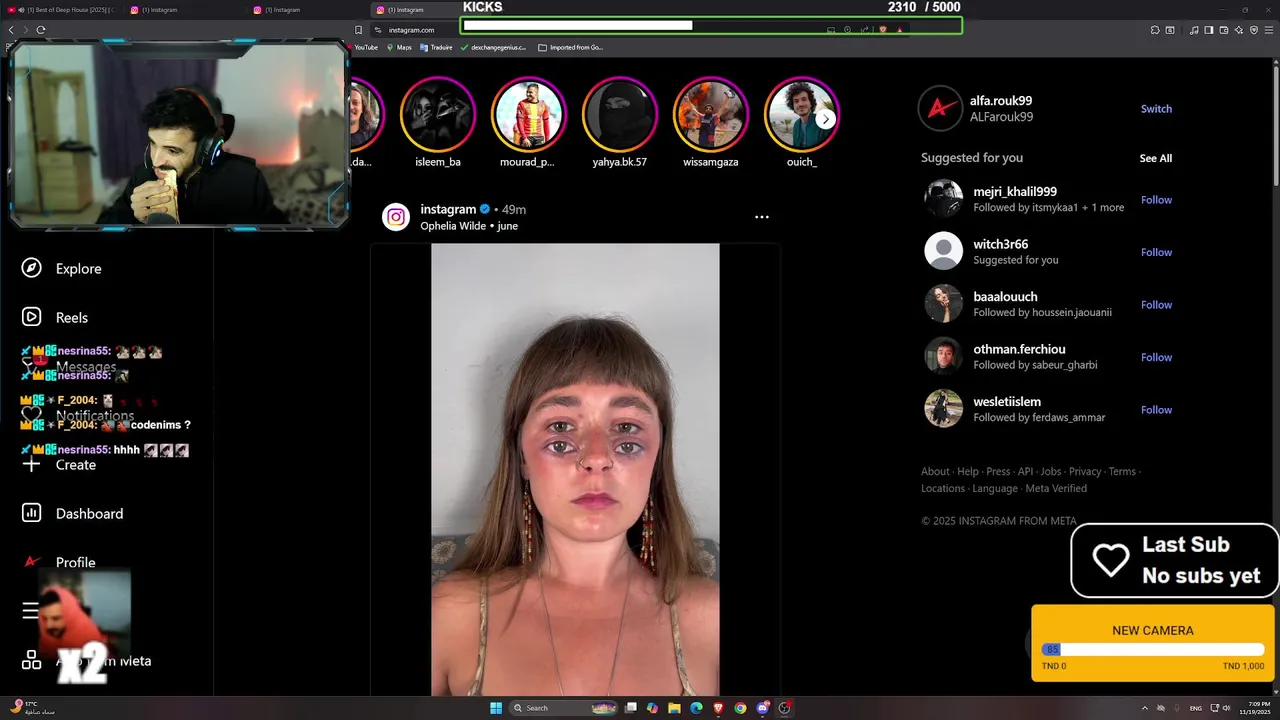Open OBS Studio on the taskbar
Screen dimensions: 1280x720
tap(785, 708)
